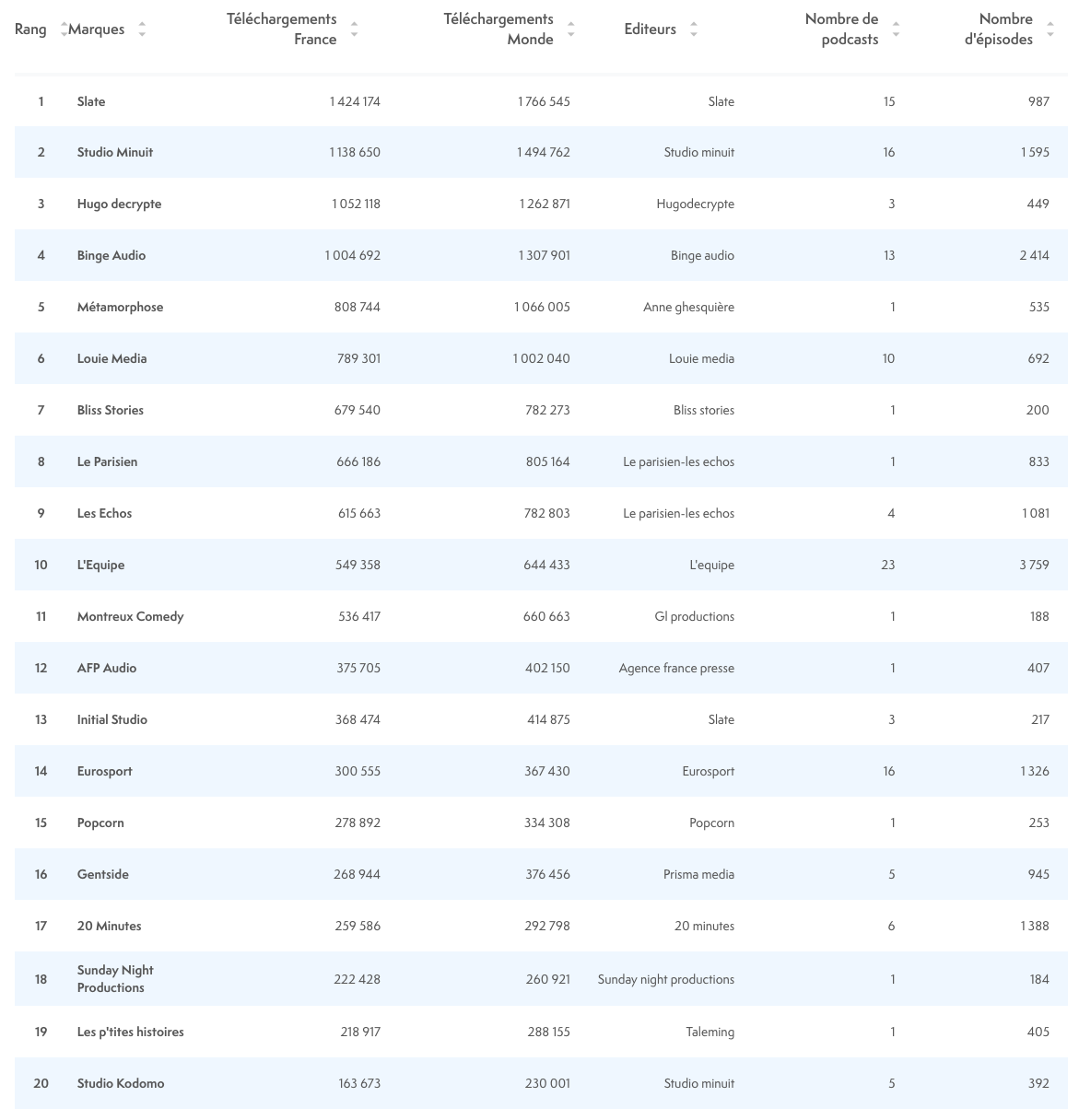The width and height of the screenshot is (1079, 1120).
Task: Click Louie Media brand name
Action: (x=111, y=358)
